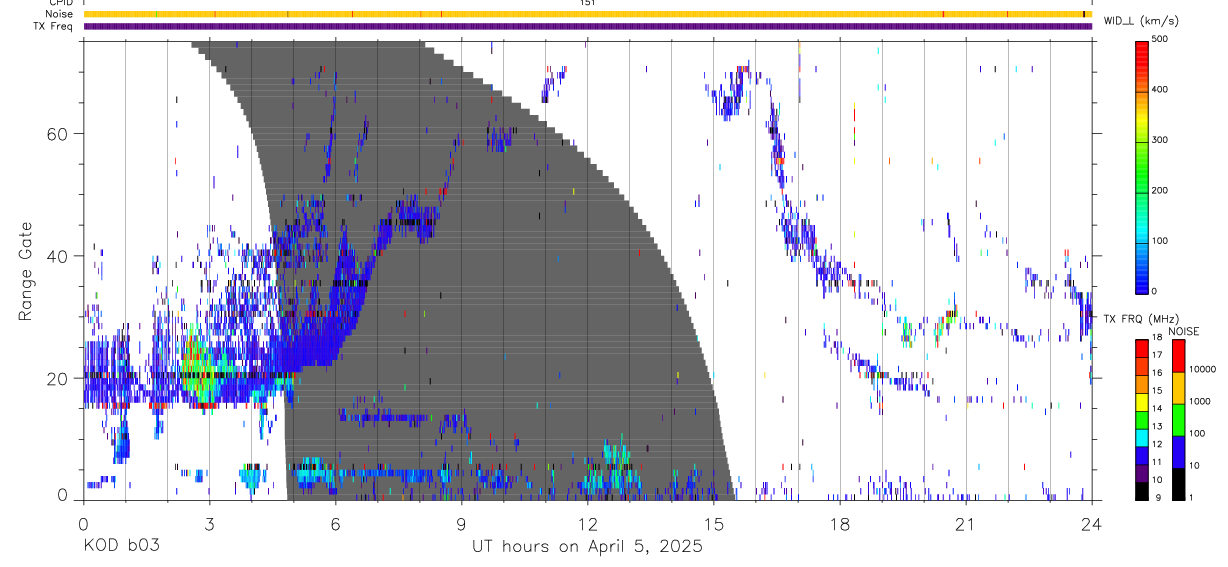Click the 21 UT hour tick label
The width and height of the screenshot is (1228, 567).
965,523
